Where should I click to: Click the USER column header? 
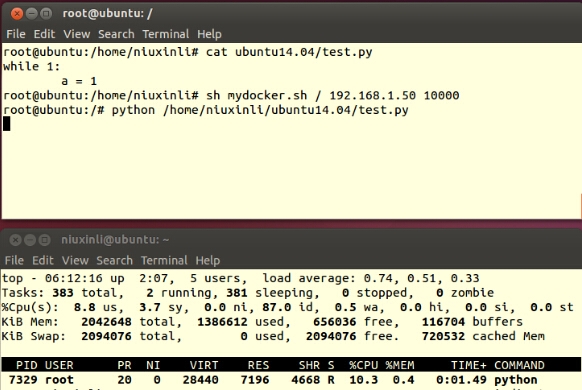tap(59, 366)
